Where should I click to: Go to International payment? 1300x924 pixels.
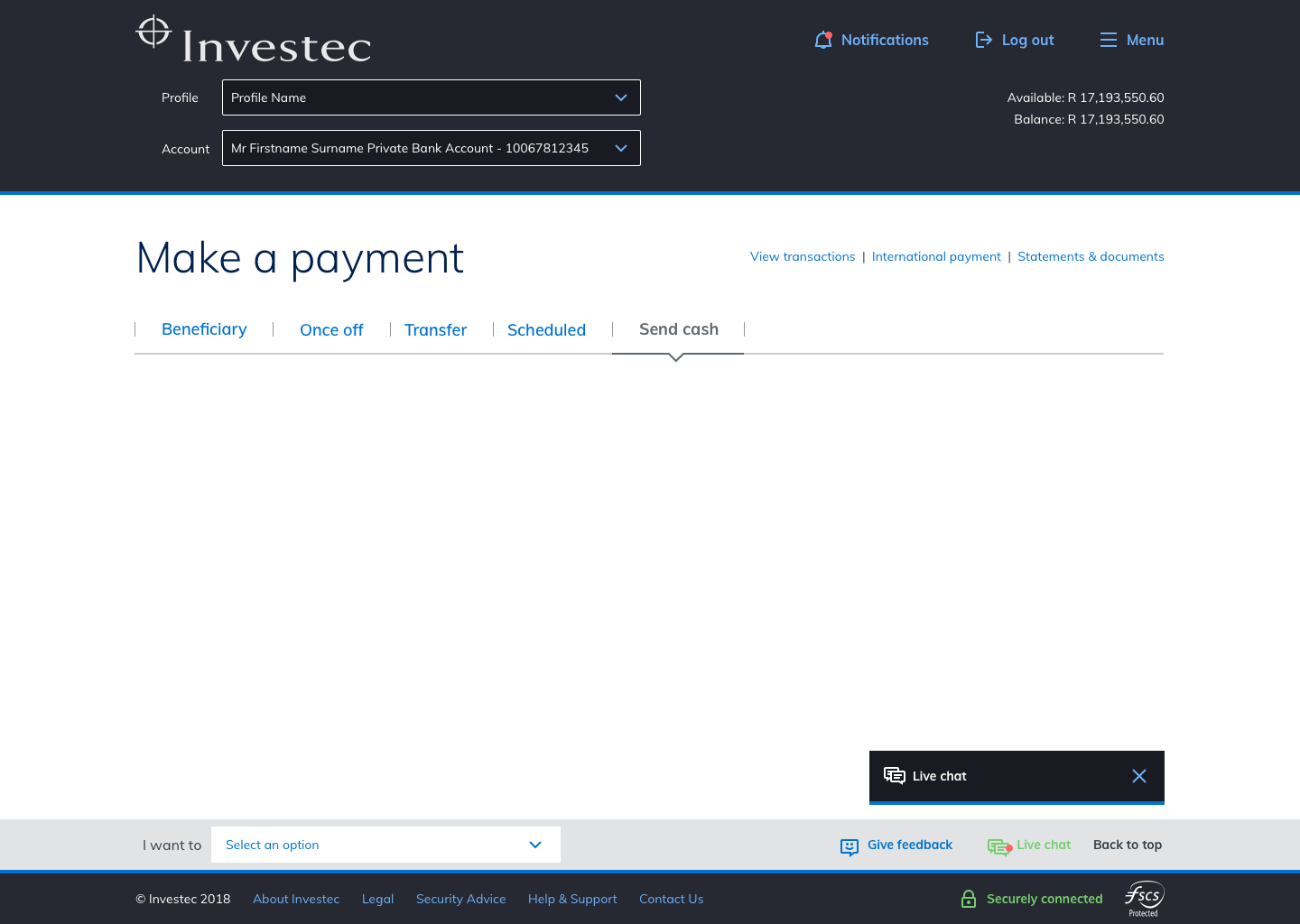click(x=936, y=256)
